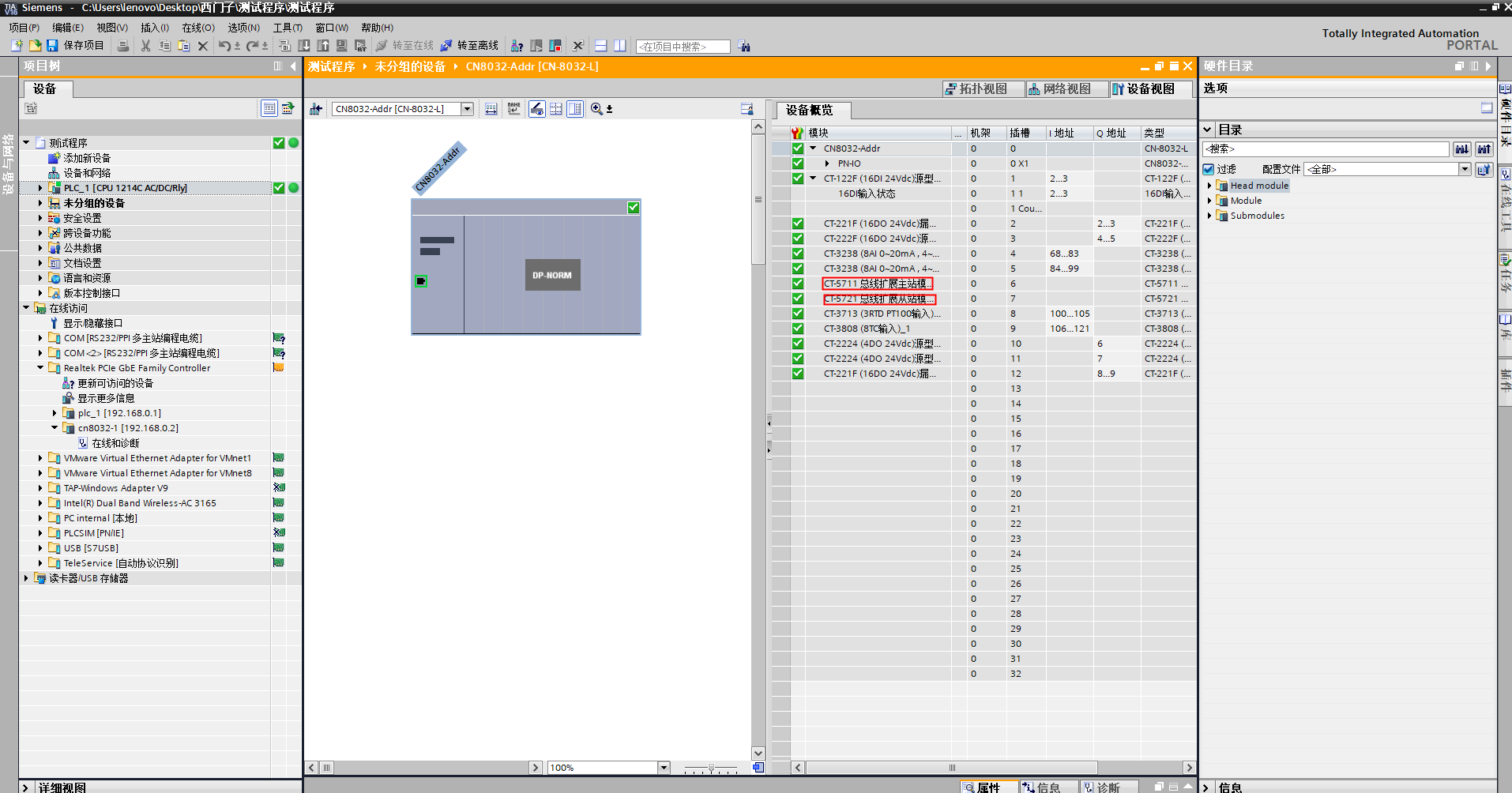Click the undo arrow icon

point(224,46)
